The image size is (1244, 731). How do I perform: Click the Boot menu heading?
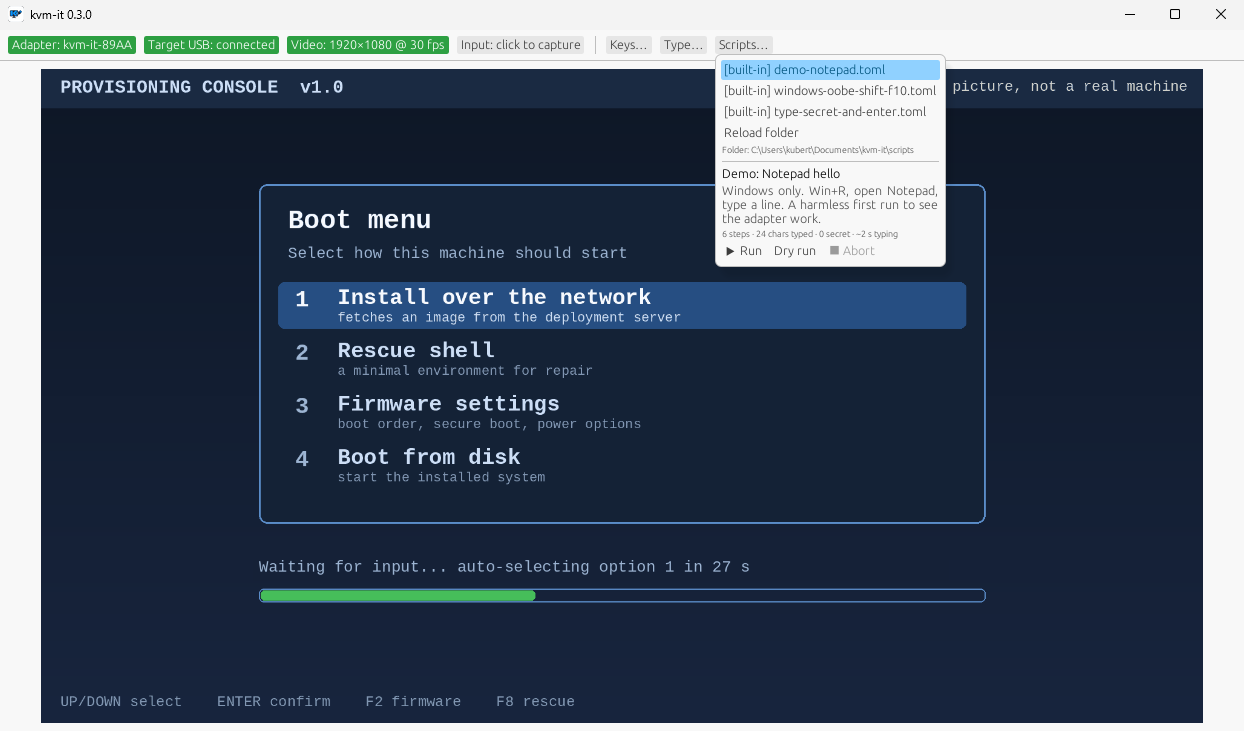(360, 220)
